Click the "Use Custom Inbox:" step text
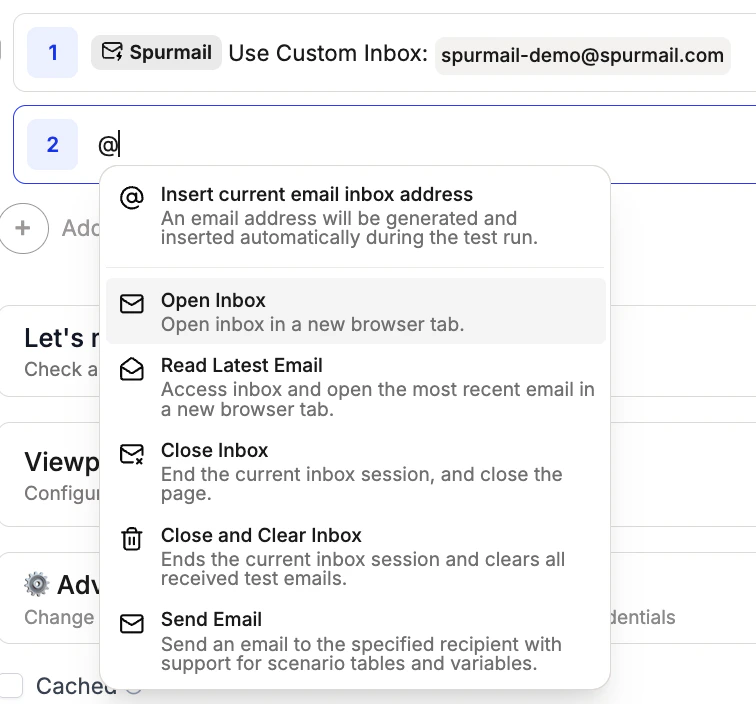The height and width of the screenshot is (704, 756). point(328,52)
